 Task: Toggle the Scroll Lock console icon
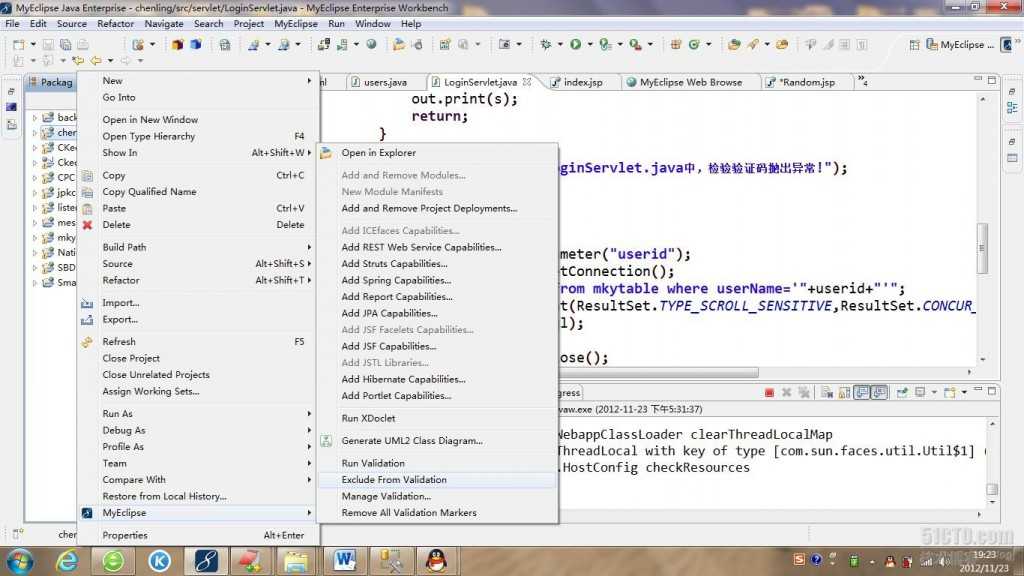844,392
